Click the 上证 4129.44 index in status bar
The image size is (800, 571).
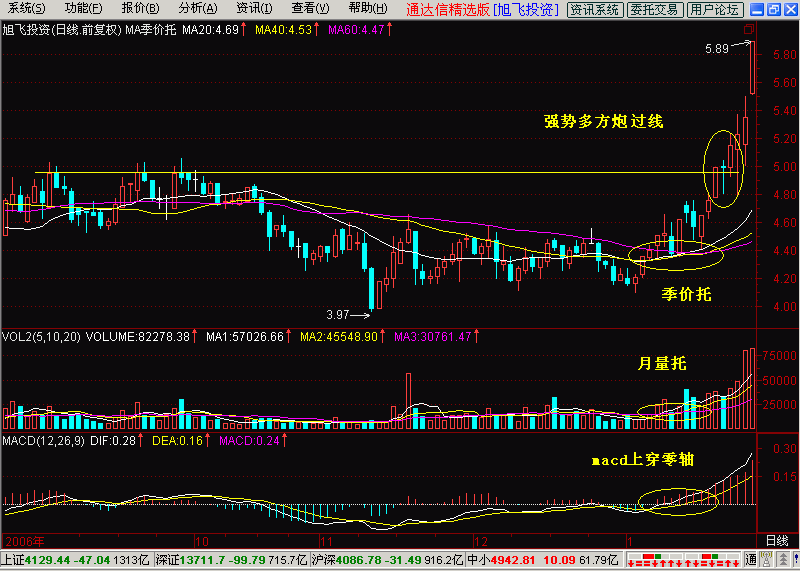point(77,559)
